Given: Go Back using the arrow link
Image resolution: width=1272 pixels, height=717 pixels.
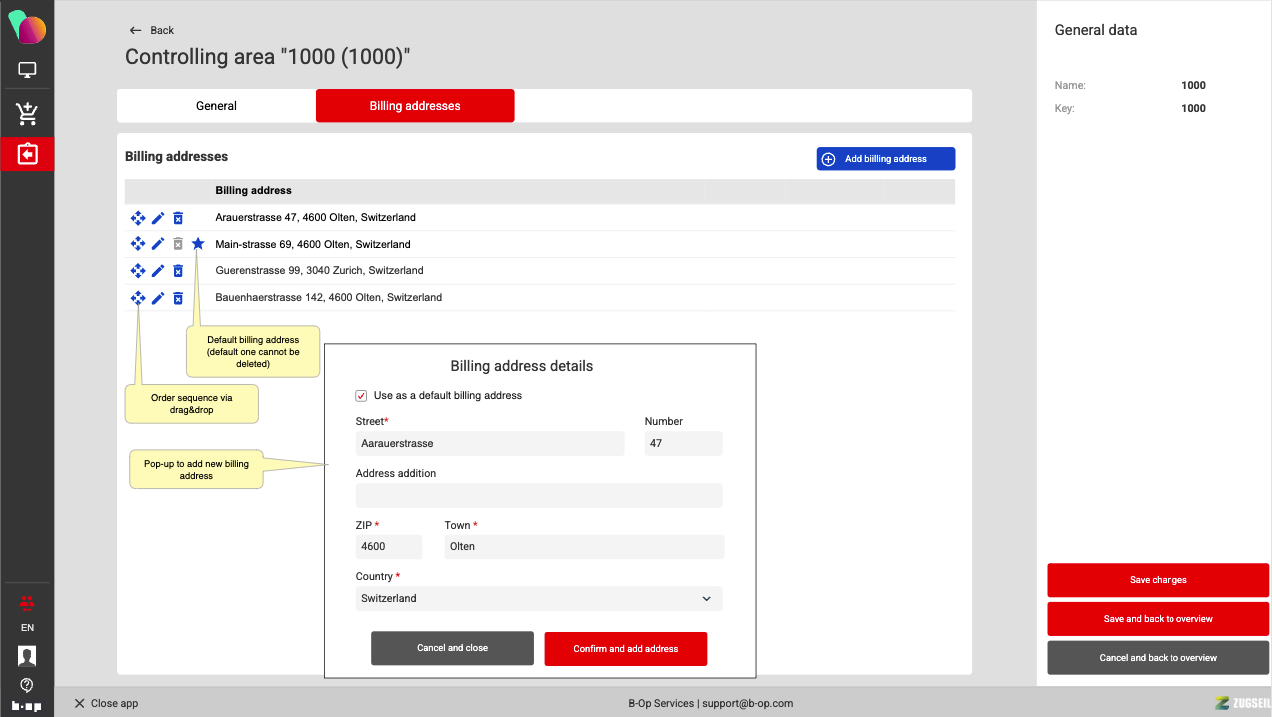Looking at the screenshot, I should click(x=152, y=30).
